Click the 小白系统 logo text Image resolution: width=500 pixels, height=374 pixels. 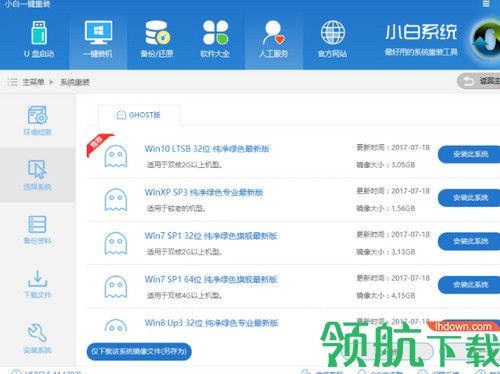421,32
